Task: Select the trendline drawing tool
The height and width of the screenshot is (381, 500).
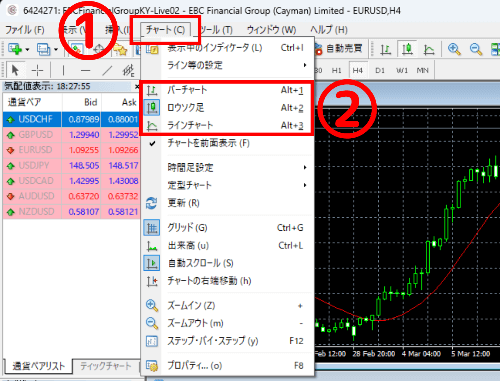Action: tap(107, 70)
